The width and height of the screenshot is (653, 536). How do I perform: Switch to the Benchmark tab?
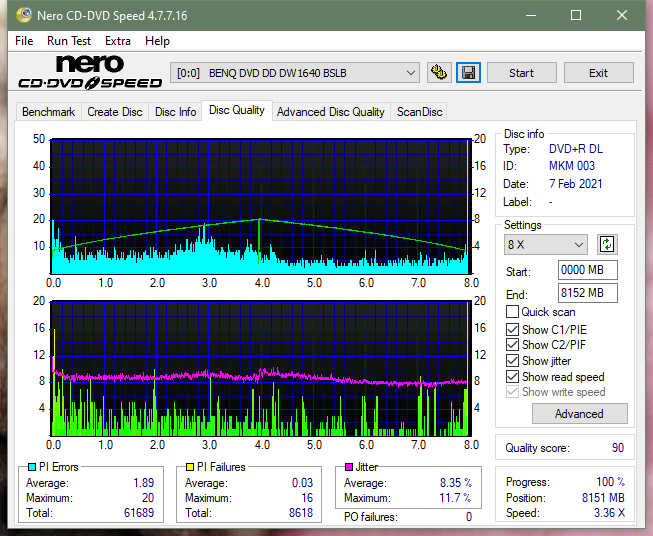pos(49,112)
